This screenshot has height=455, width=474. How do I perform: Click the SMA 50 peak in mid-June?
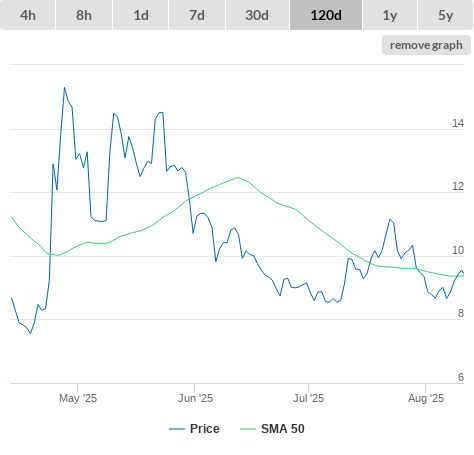238,177
